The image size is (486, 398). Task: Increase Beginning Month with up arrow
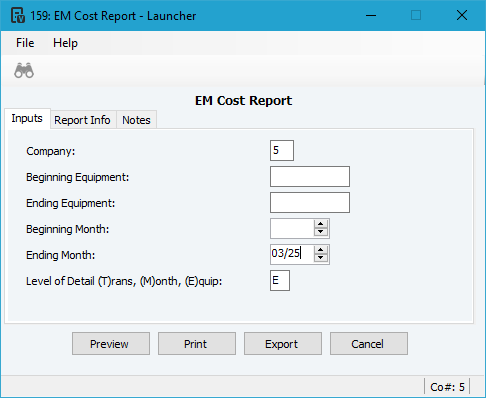pos(321,224)
